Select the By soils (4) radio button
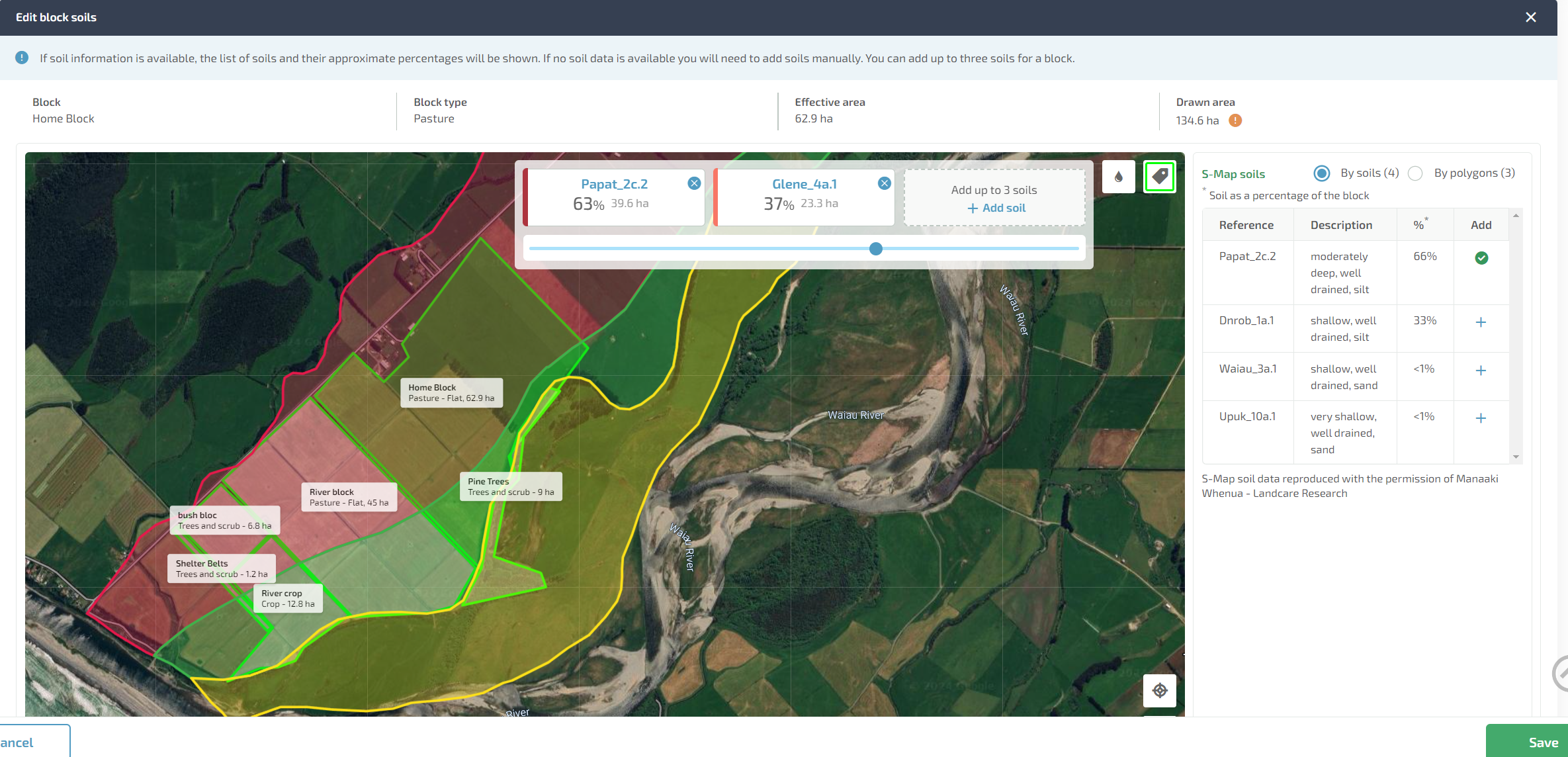Viewport: 1568px width, 757px height. click(1321, 173)
